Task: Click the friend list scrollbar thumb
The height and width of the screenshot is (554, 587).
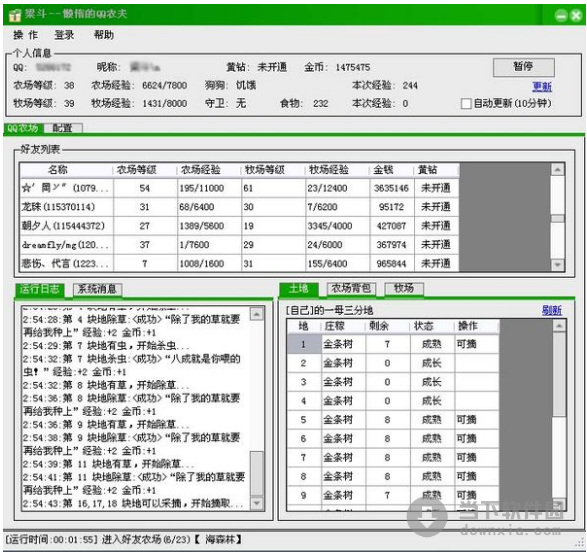Action: pos(557,218)
